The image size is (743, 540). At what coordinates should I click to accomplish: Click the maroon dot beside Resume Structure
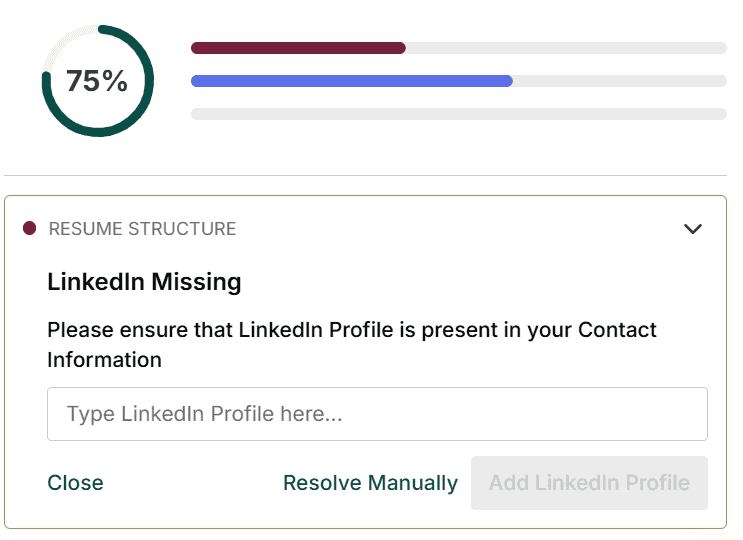click(x=30, y=229)
